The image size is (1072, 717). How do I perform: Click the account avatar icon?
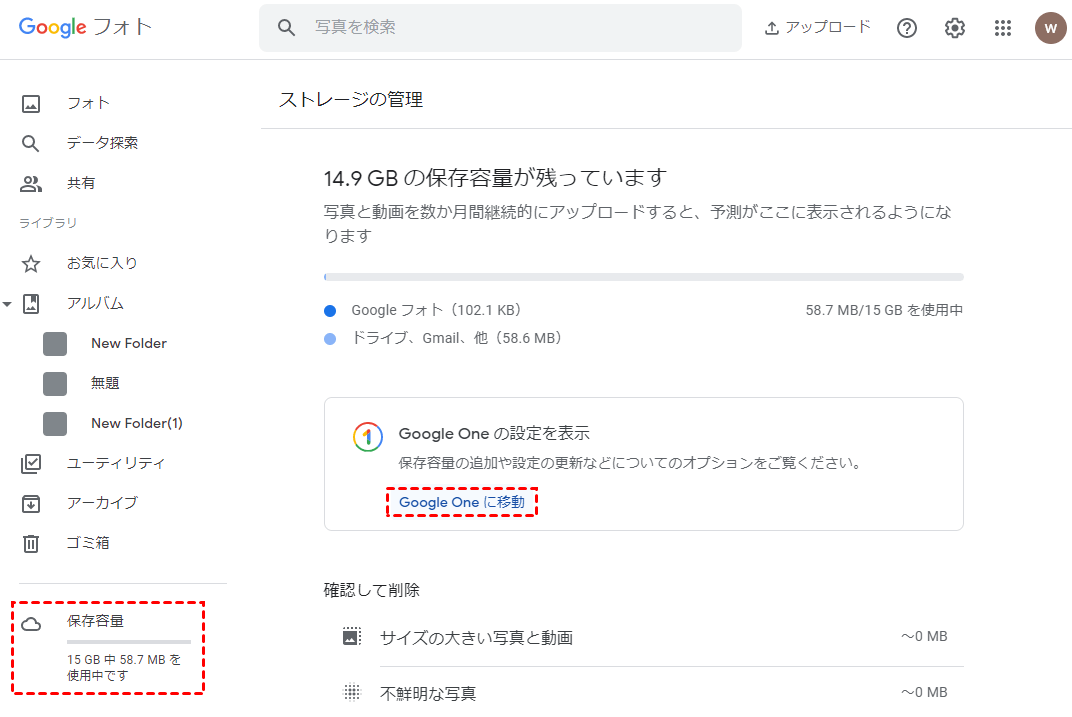coord(1050,28)
